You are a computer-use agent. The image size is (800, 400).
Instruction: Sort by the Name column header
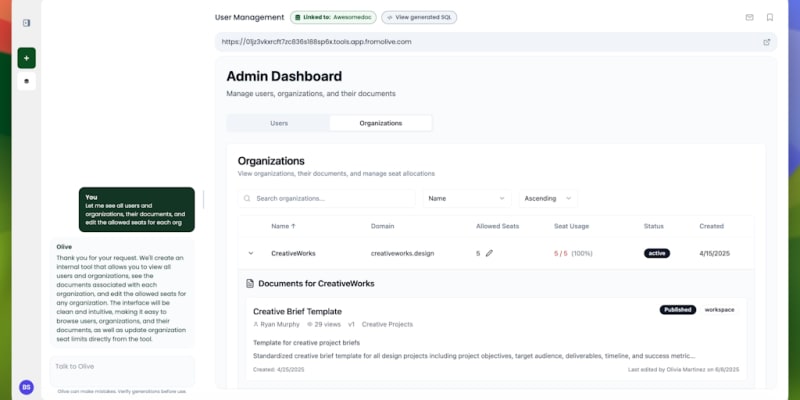[x=283, y=226]
